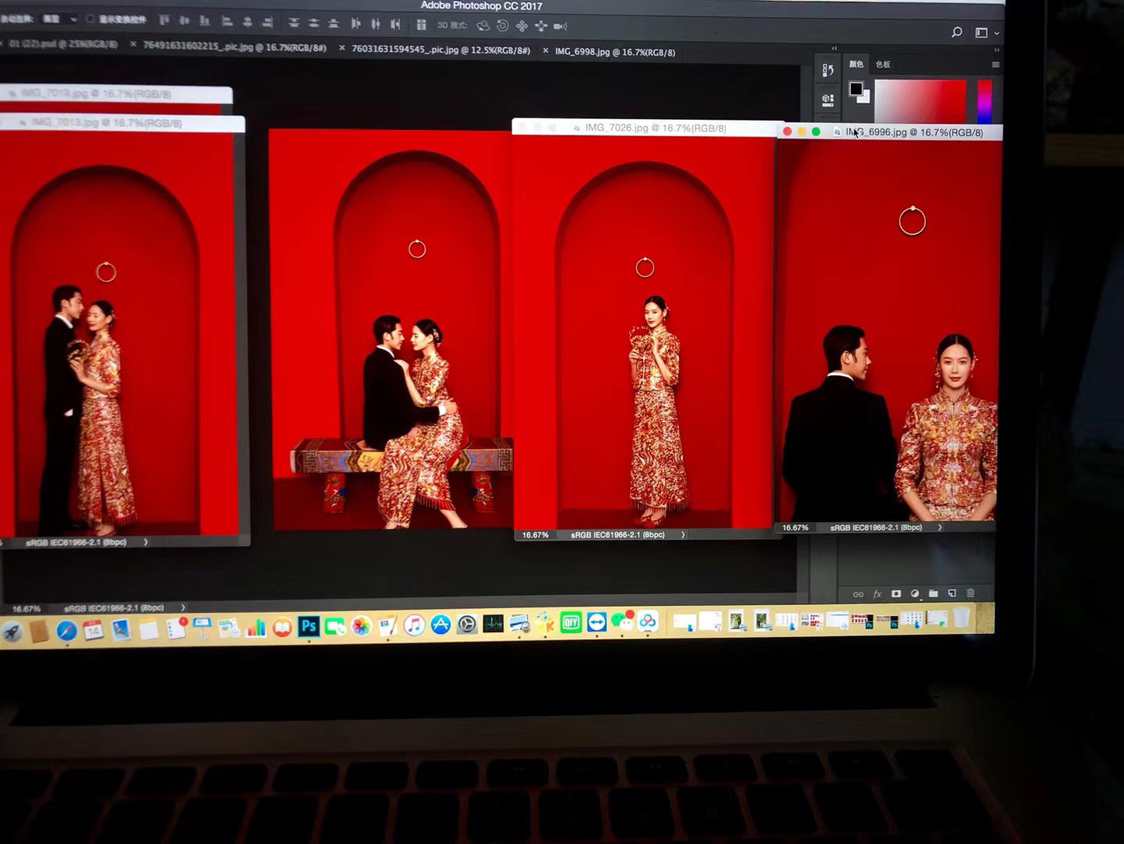The width and height of the screenshot is (1124, 844).
Task: Click the delete layer trash icon
Action: 971,593
